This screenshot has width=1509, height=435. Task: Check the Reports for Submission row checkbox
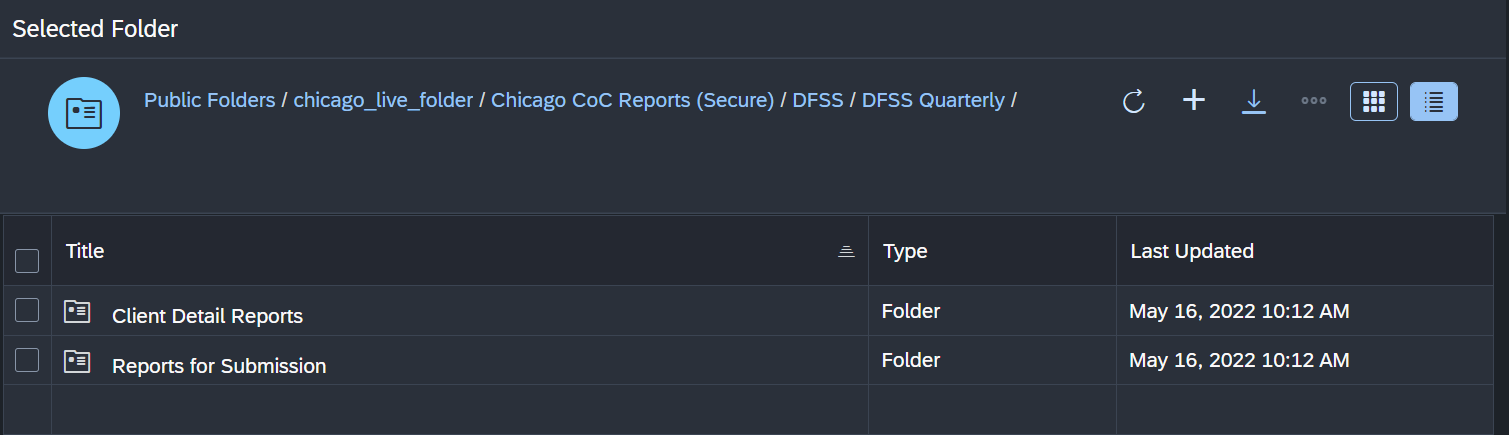coord(27,360)
